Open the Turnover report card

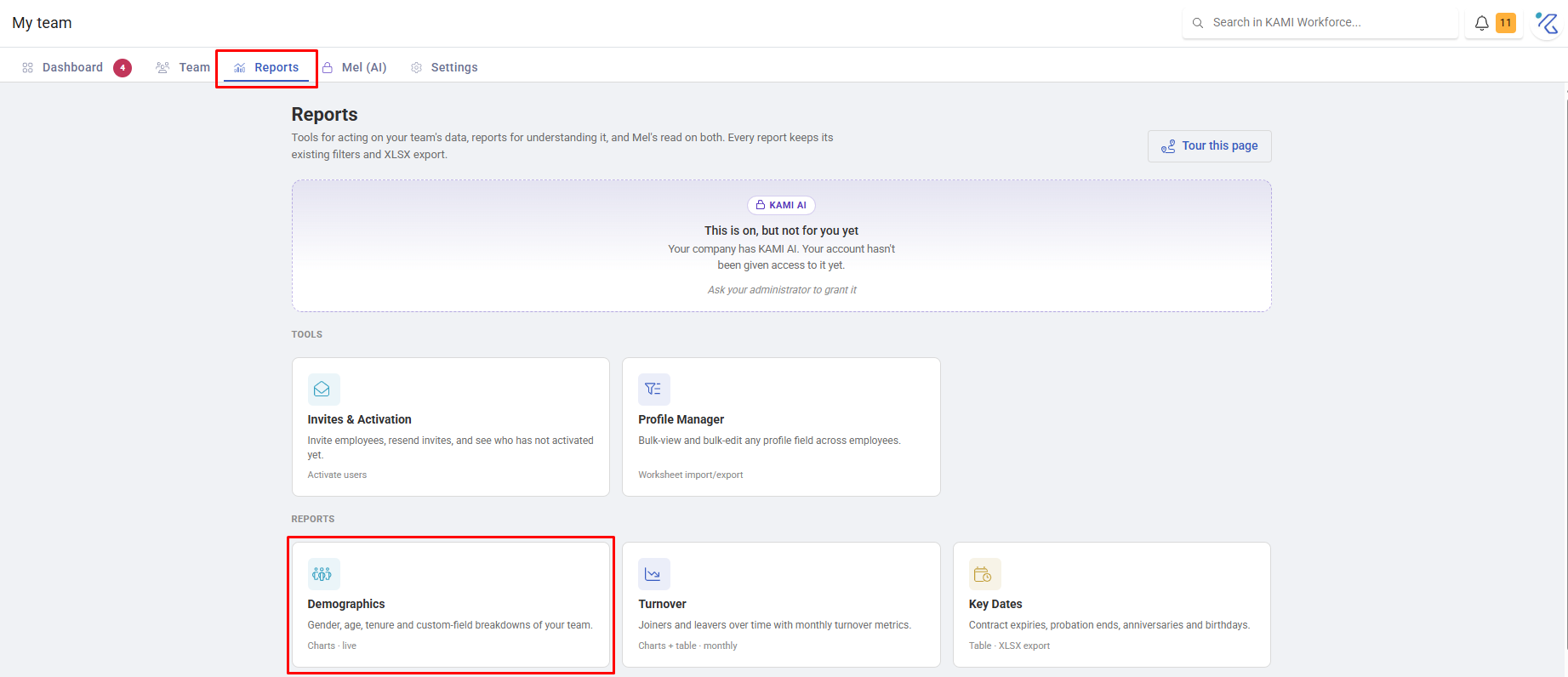point(781,605)
